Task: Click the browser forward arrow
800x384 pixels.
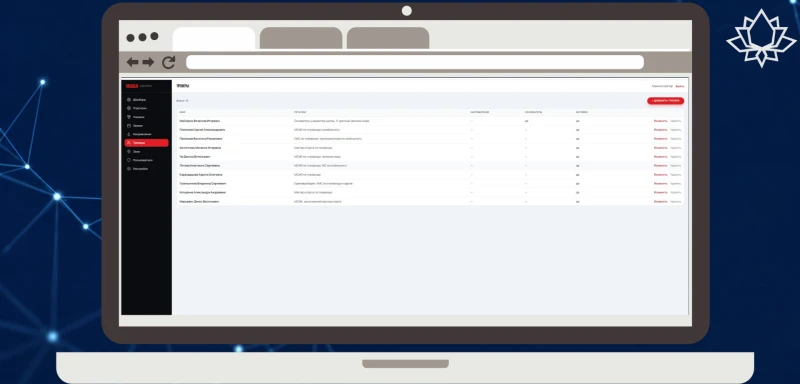Action: (x=148, y=62)
